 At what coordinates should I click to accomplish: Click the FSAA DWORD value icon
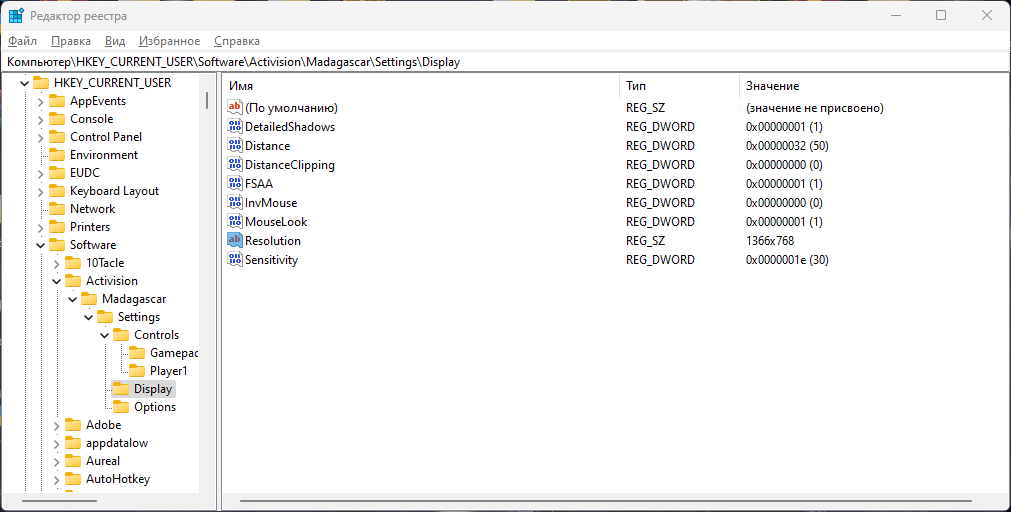[x=235, y=184]
